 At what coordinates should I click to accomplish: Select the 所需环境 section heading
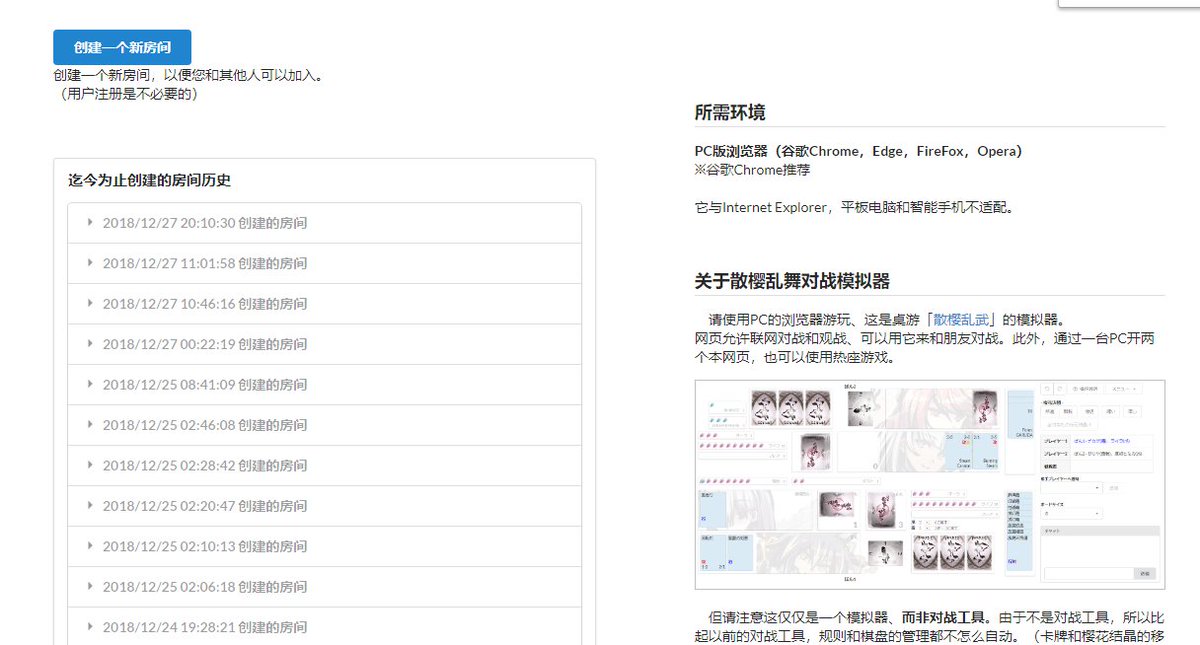tap(730, 113)
